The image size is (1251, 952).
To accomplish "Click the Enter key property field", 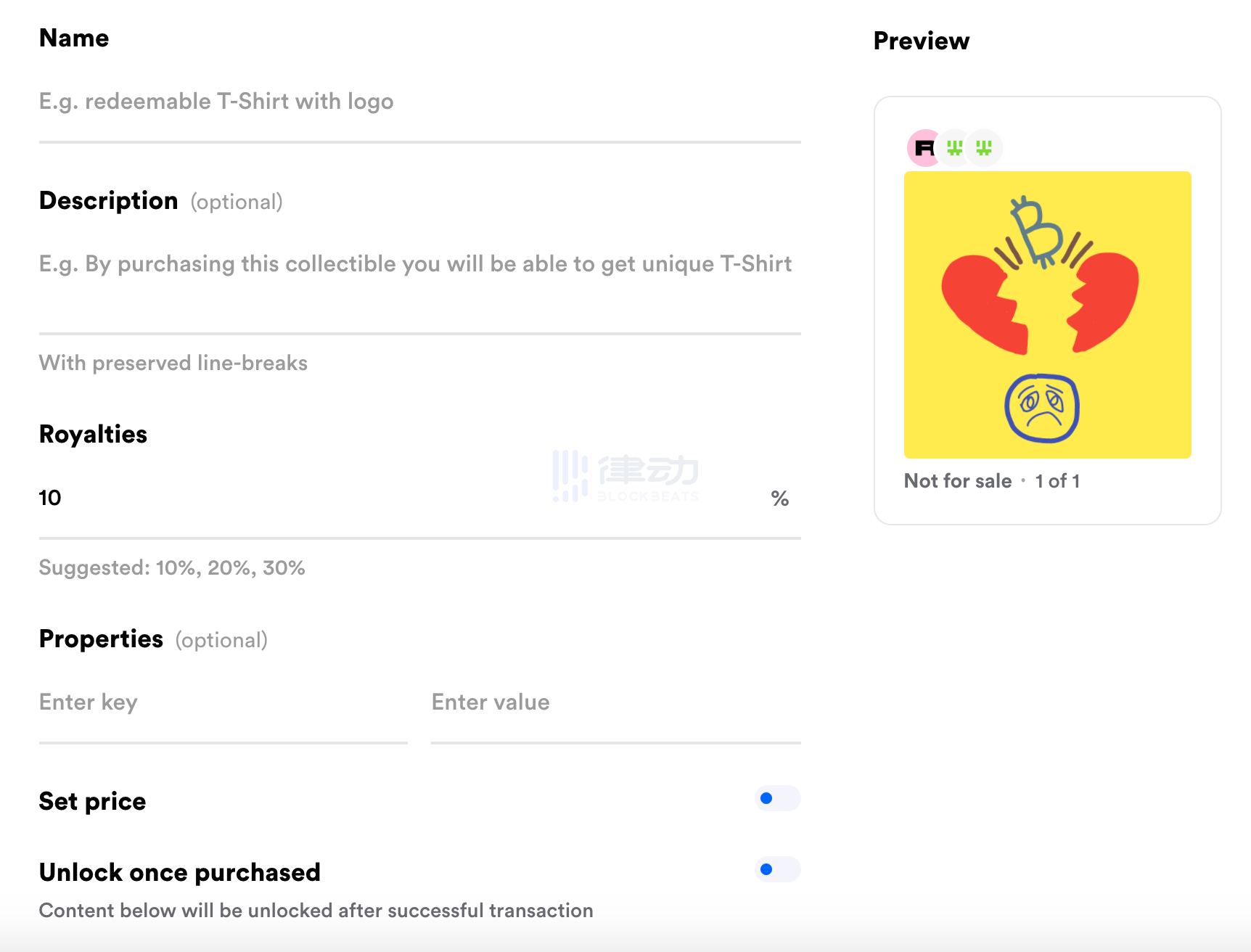I will (x=223, y=702).
